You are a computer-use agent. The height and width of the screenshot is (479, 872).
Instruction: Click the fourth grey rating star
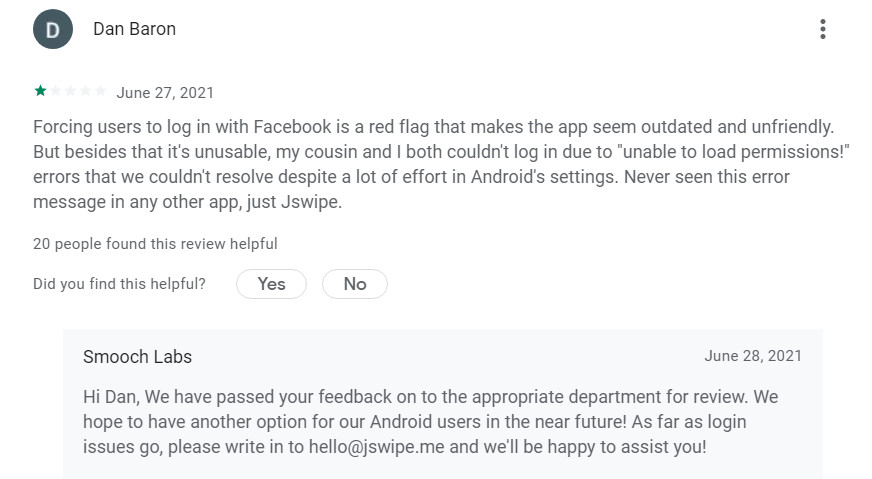[85, 91]
